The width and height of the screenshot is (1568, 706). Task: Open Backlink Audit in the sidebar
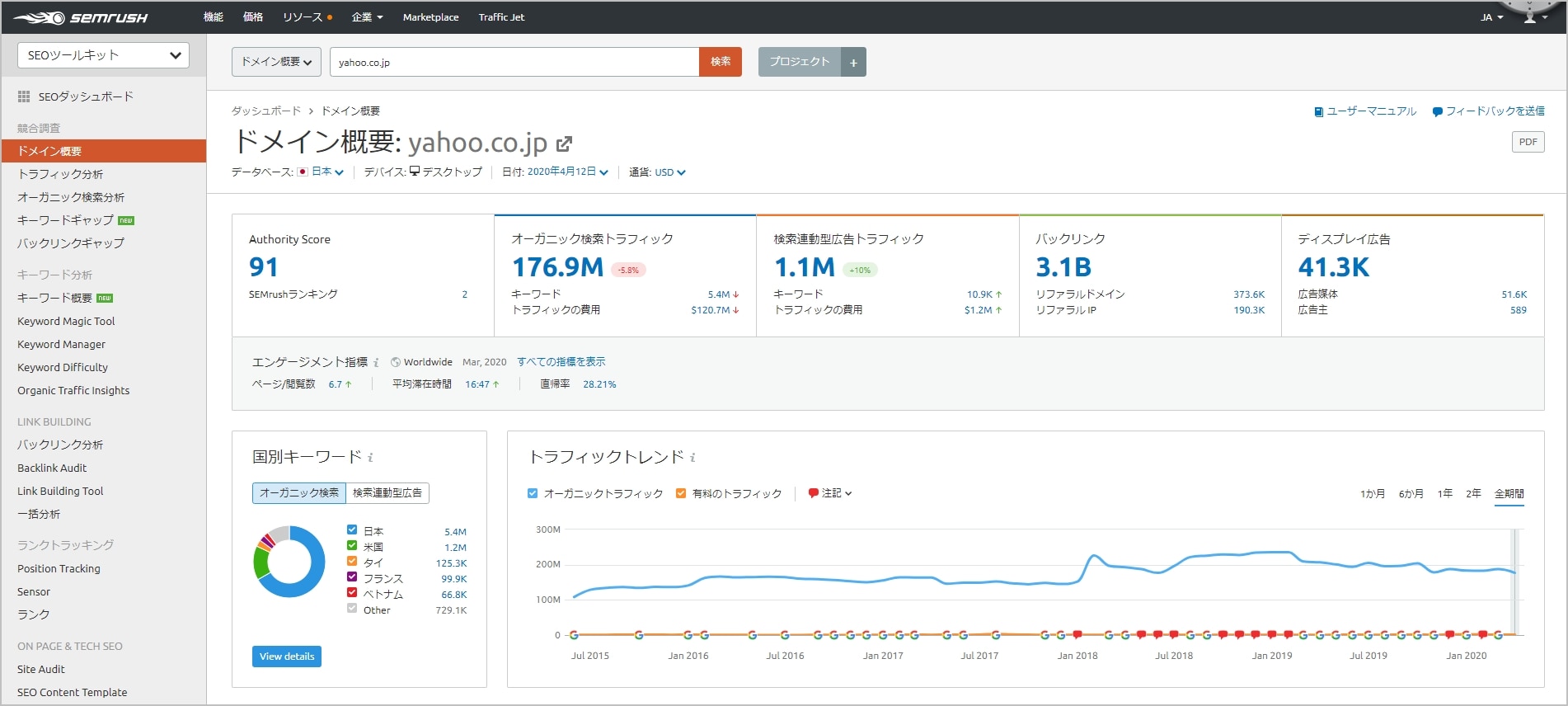click(52, 468)
